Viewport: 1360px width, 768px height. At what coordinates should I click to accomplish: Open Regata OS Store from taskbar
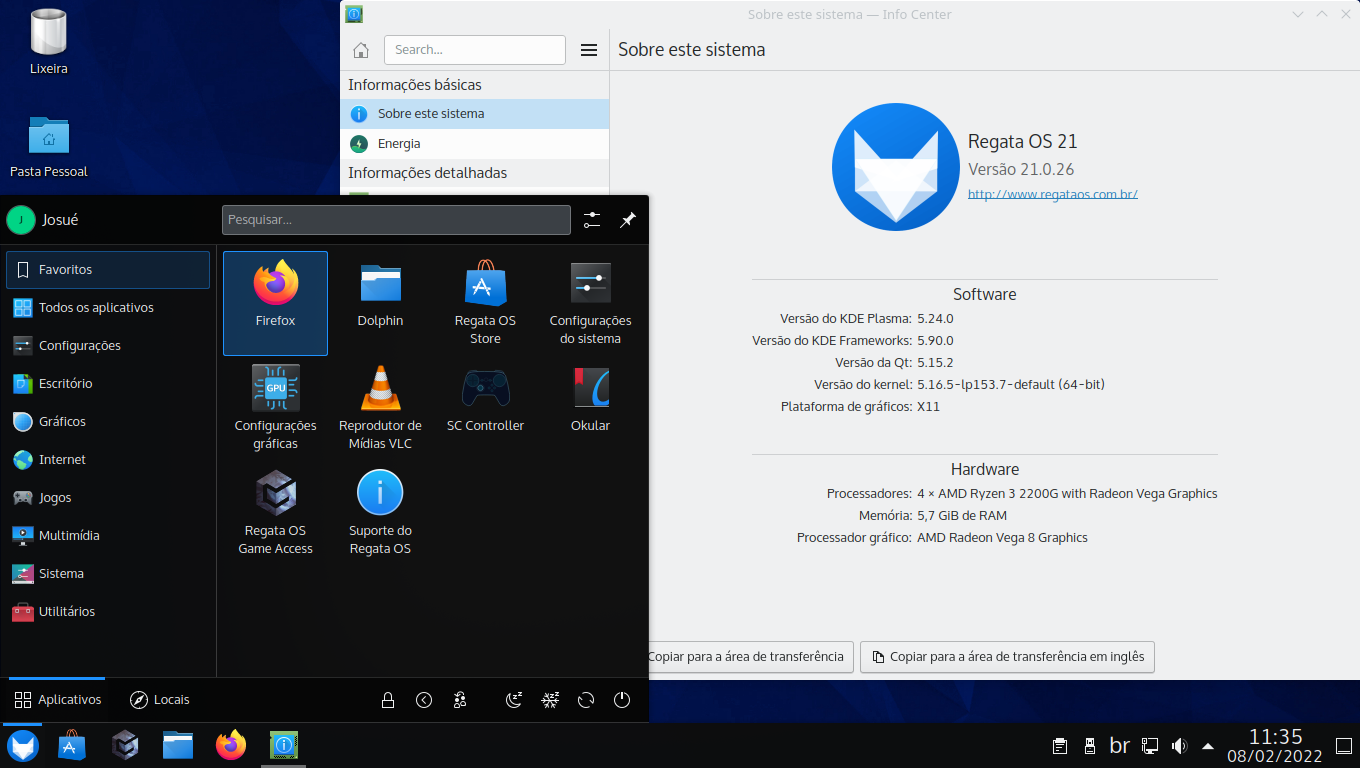click(71, 745)
